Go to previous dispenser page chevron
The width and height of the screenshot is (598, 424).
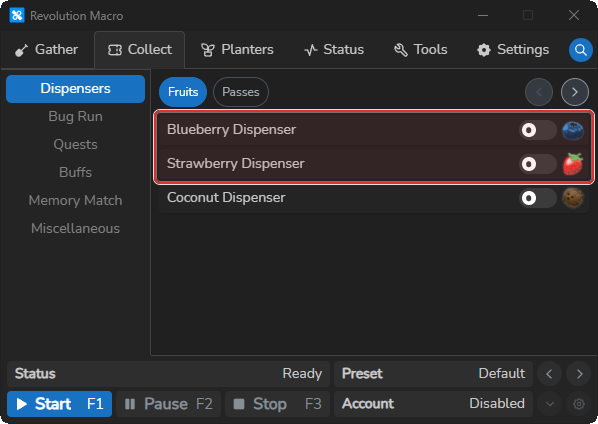[539, 92]
